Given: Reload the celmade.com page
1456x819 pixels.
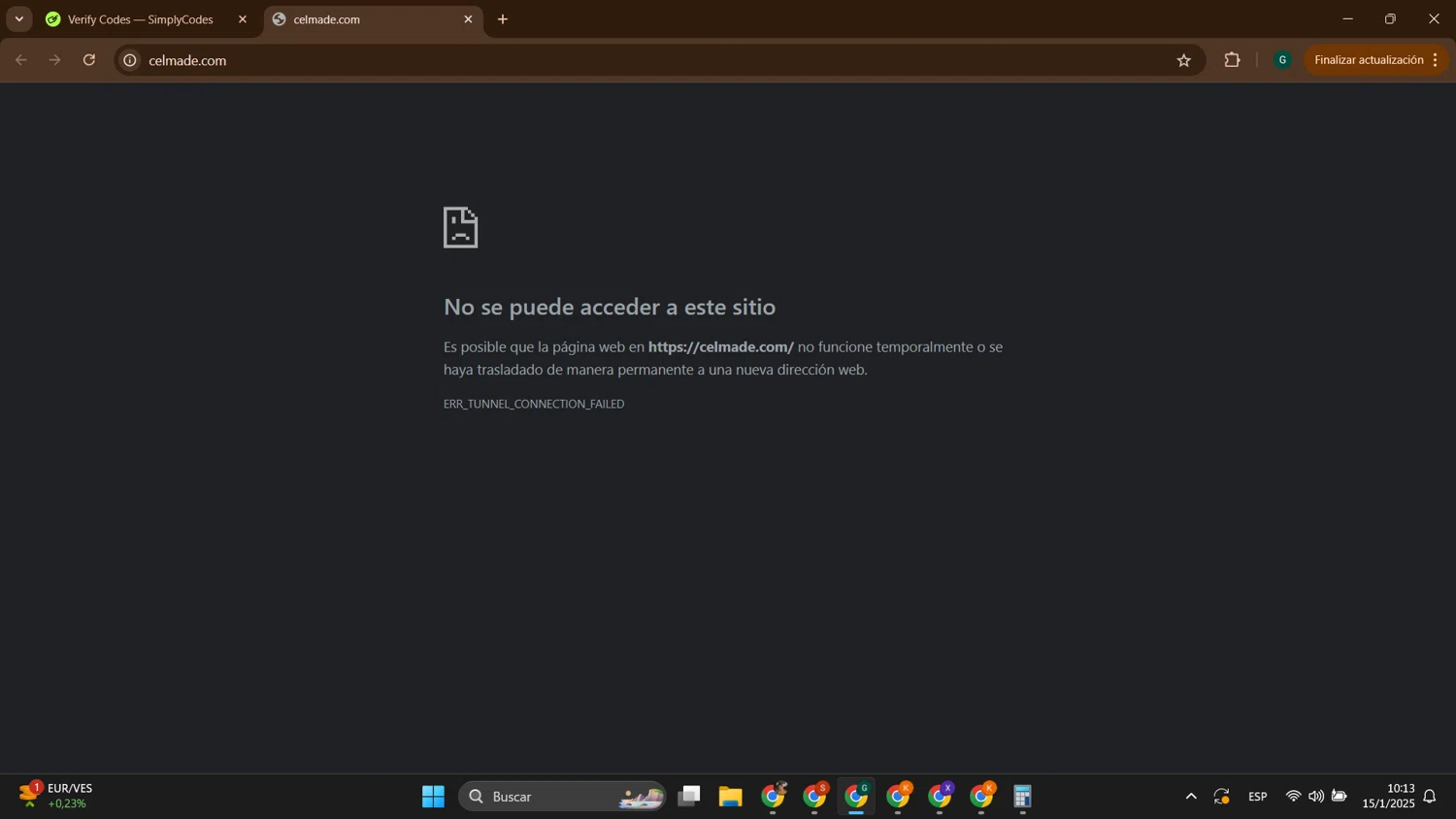Looking at the screenshot, I should (89, 60).
